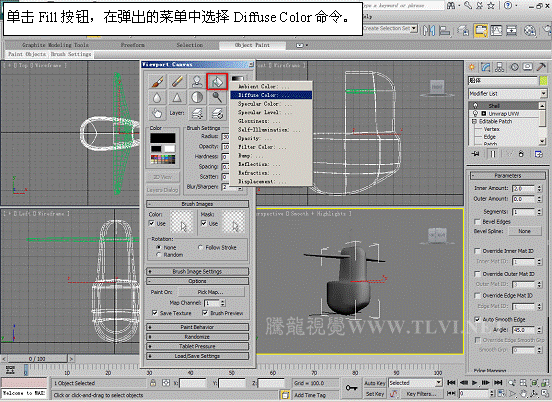Select the Random rotation radio button
The image size is (552, 402).
[x=159, y=255]
